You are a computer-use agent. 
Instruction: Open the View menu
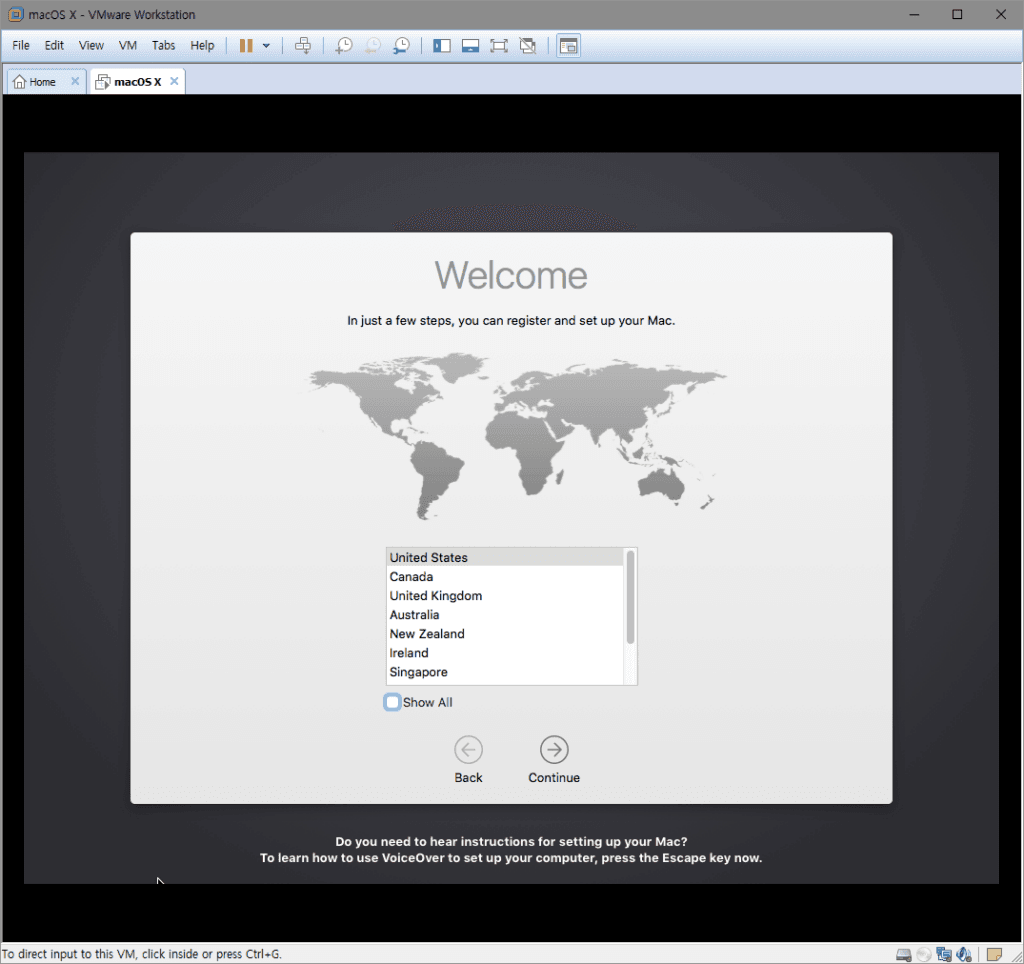[91, 46]
